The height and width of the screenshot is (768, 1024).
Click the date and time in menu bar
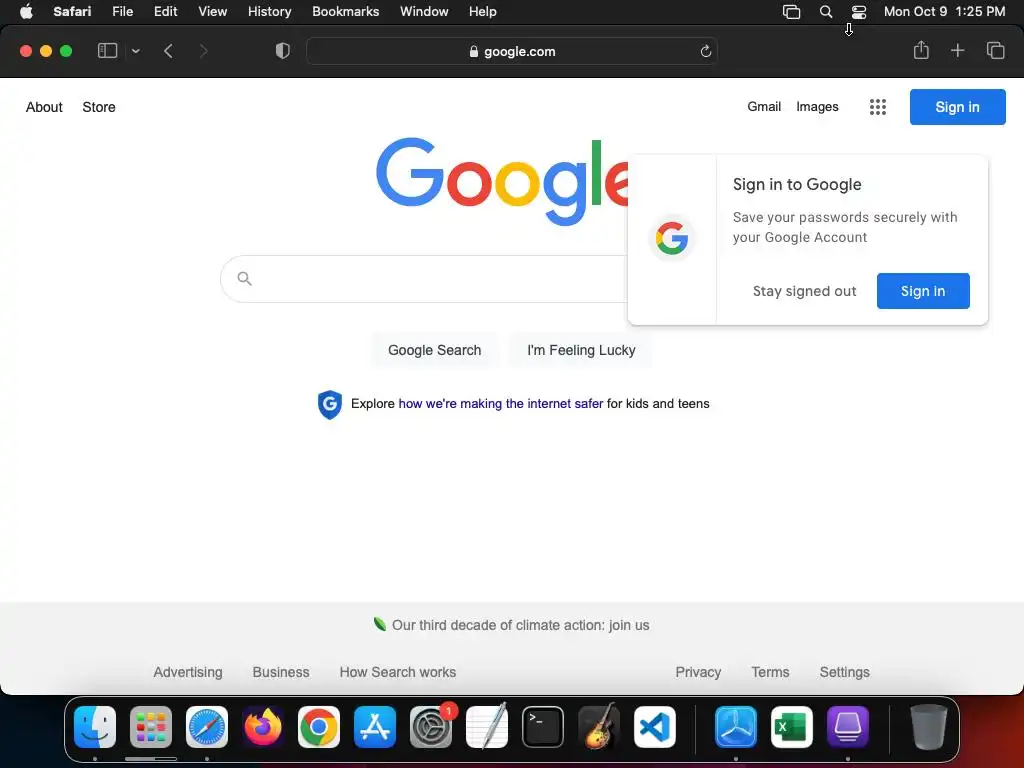(x=944, y=12)
